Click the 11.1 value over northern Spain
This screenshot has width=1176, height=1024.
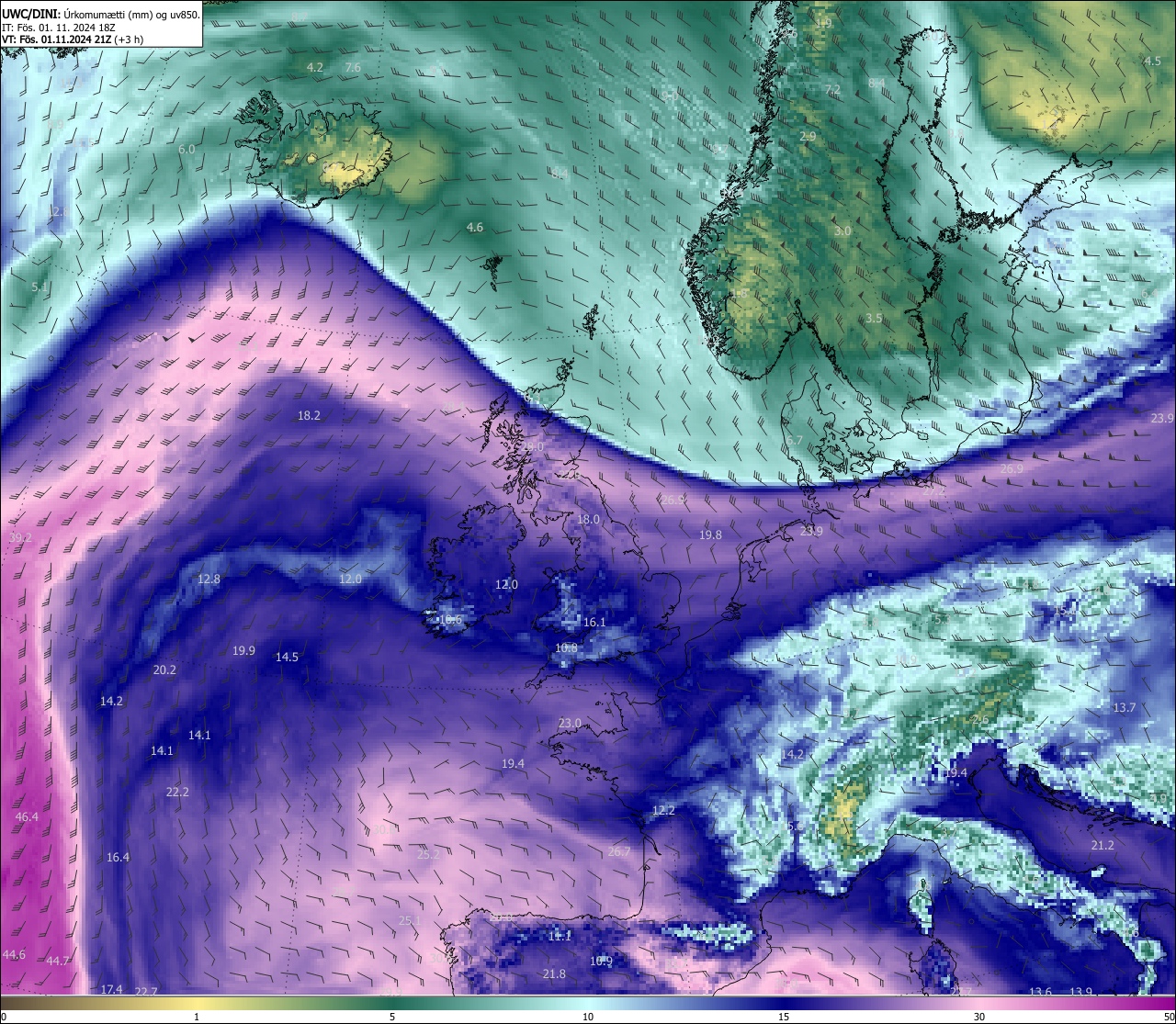[x=560, y=936]
